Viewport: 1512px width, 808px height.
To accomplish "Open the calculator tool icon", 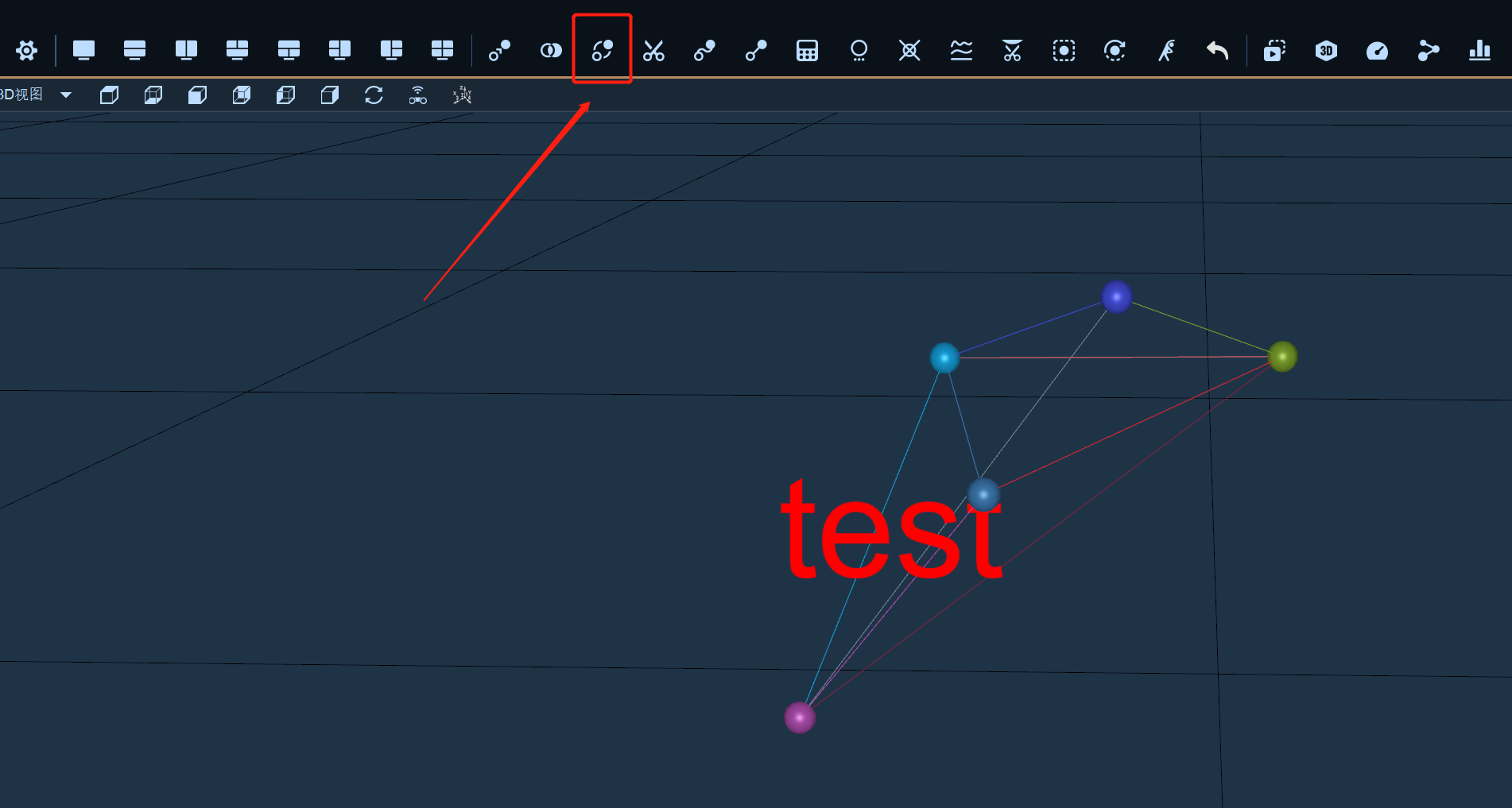I will [x=807, y=51].
